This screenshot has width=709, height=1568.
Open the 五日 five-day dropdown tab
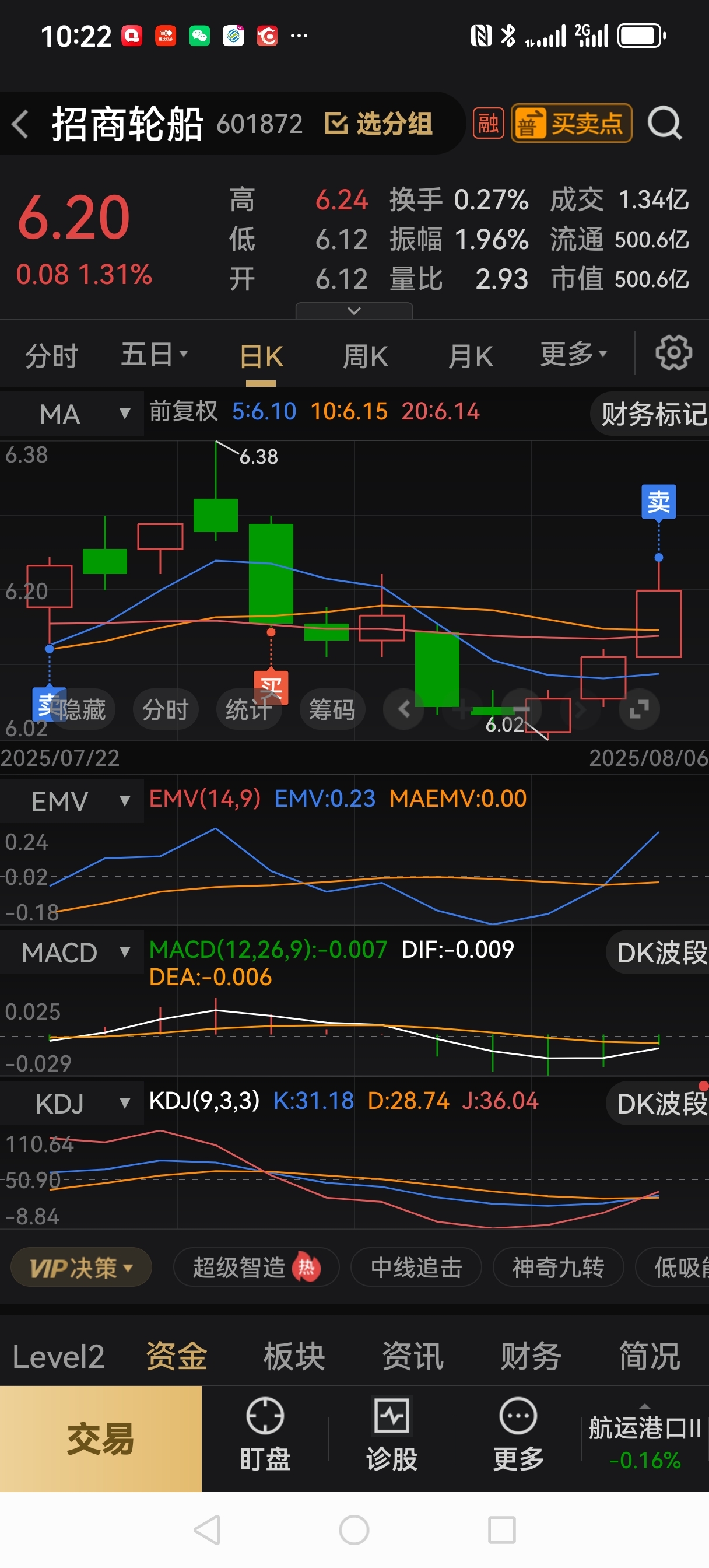point(155,354)
